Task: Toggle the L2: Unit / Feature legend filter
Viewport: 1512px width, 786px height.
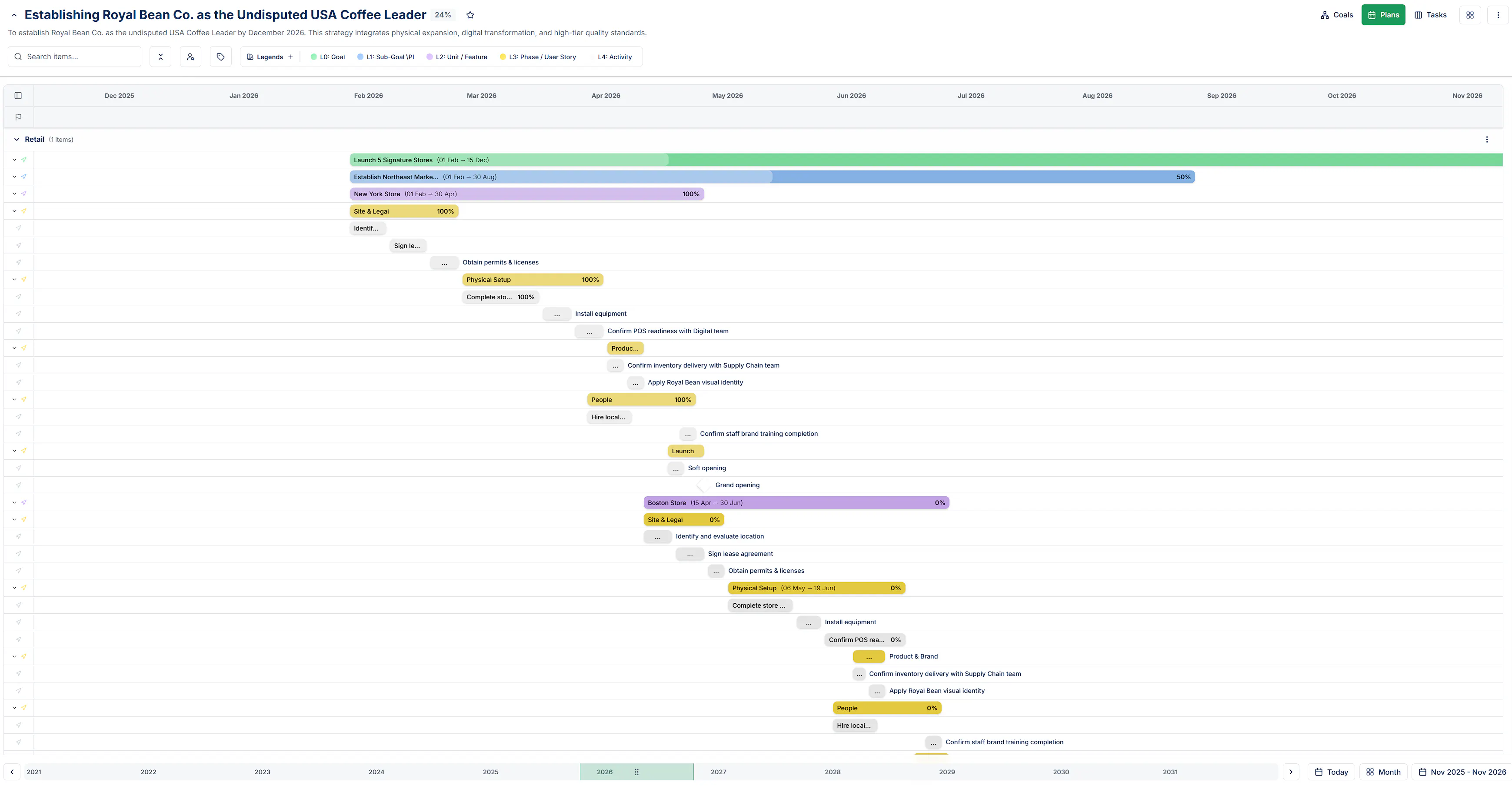Action: (x=456, y=57)
